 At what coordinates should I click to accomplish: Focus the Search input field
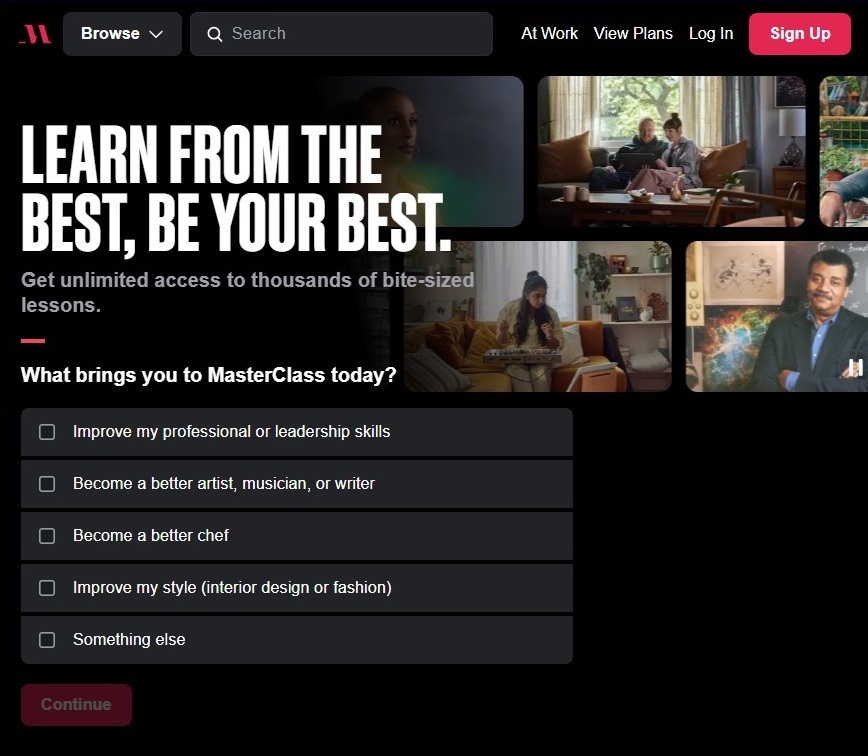[x=342, y=34]
